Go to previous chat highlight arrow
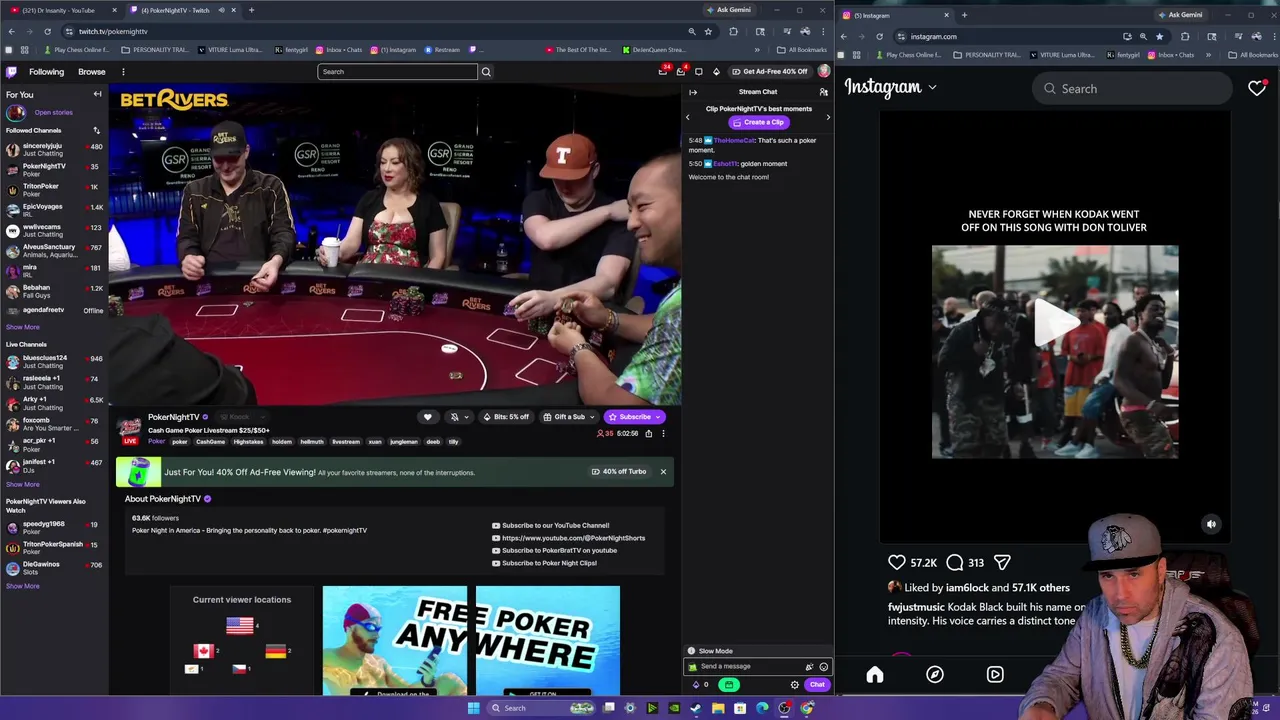The height and width of the screenshot is (720, 1280). 687,117
